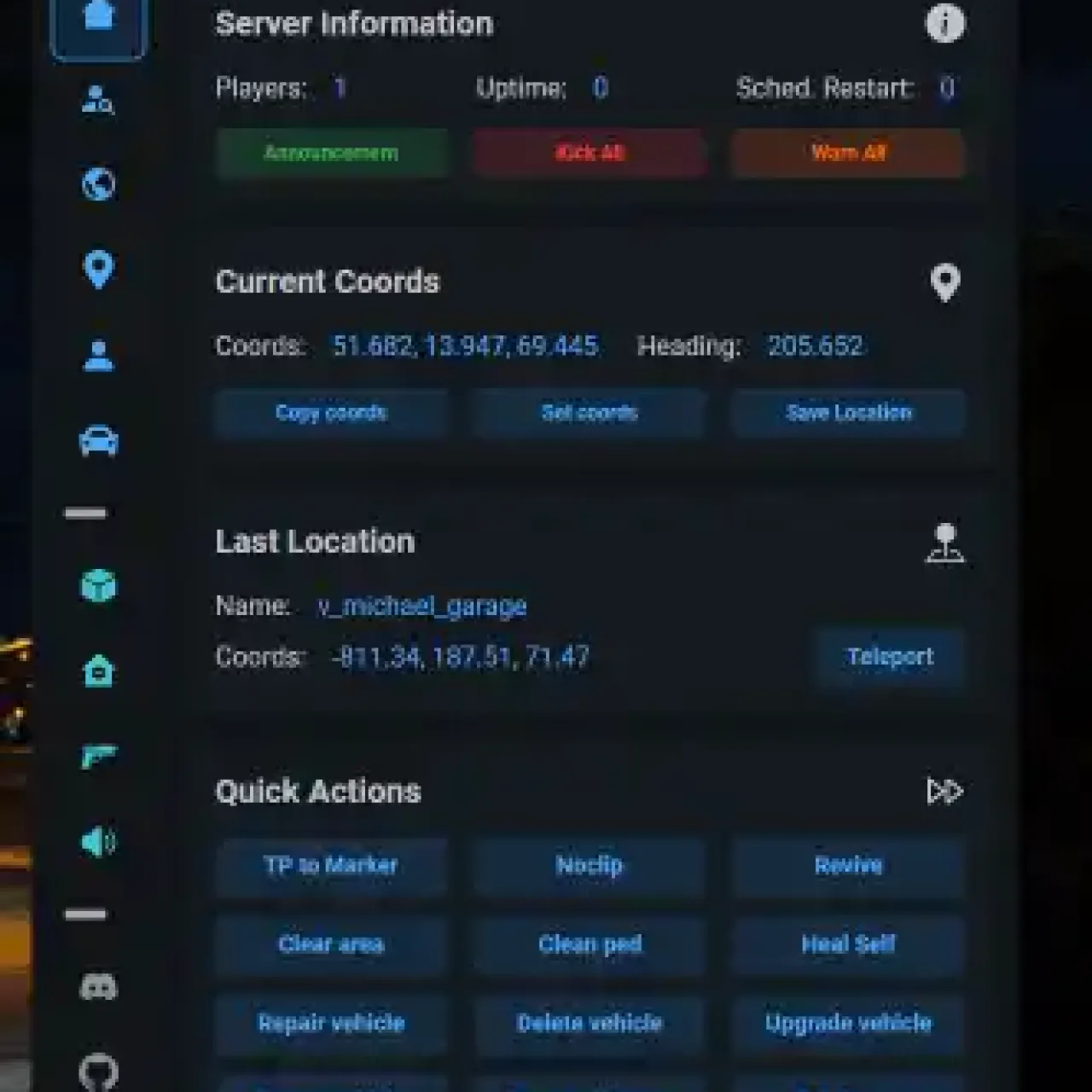Click the Sched. Restart value
This screenshot has width=1092, height=1092.
point(947,88)
